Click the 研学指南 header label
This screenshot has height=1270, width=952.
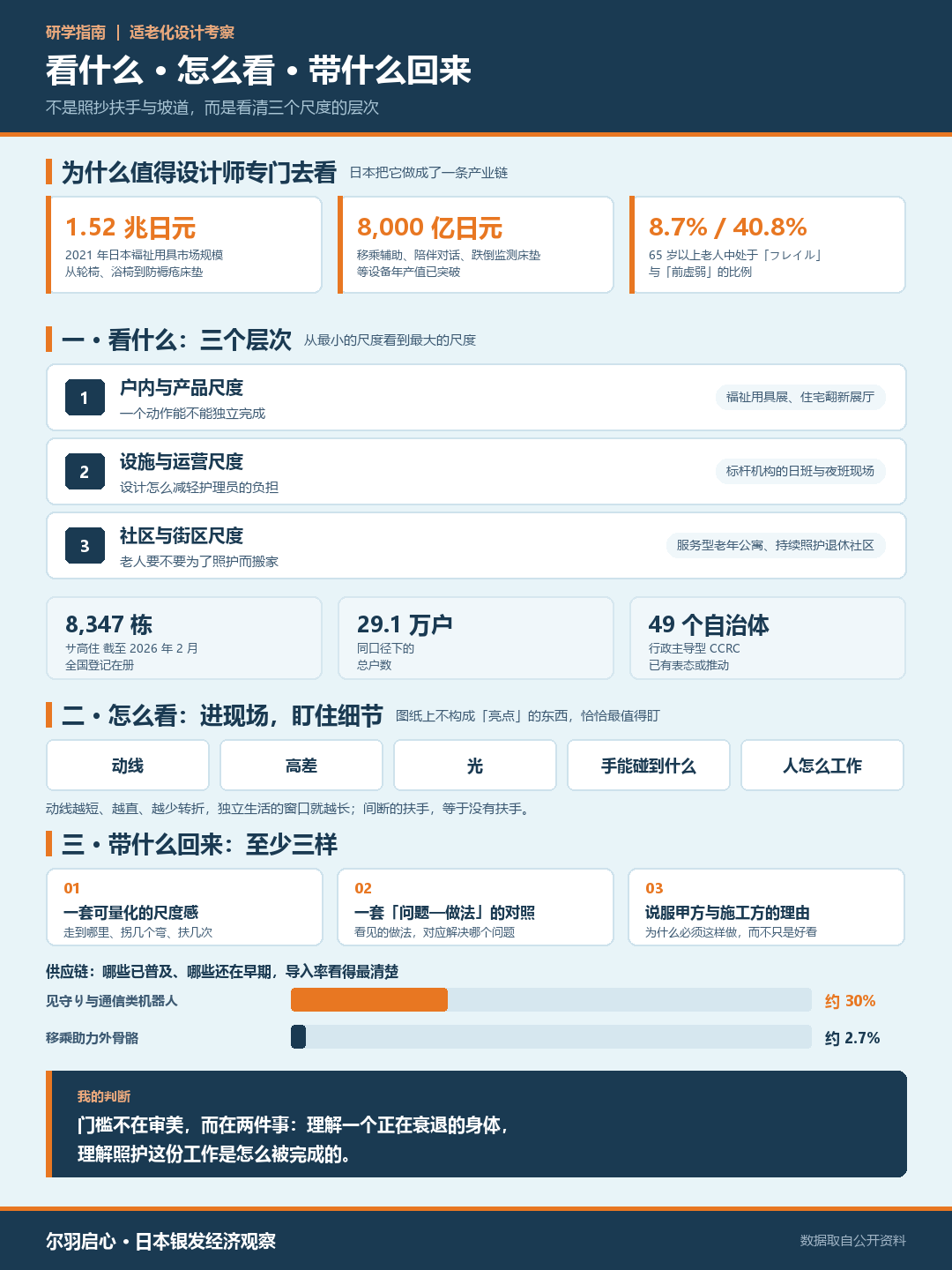tap(76, 33)
